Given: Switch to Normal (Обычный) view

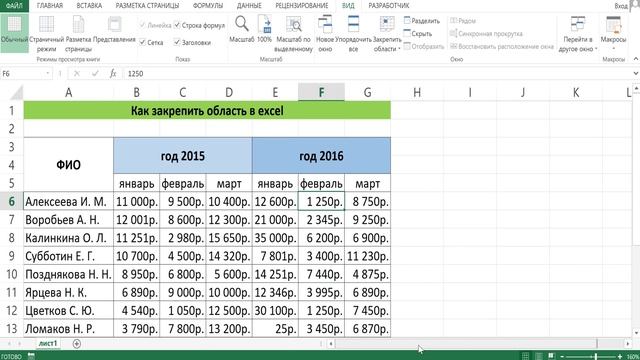Looking at the screenshot, I should pos(14,33).
